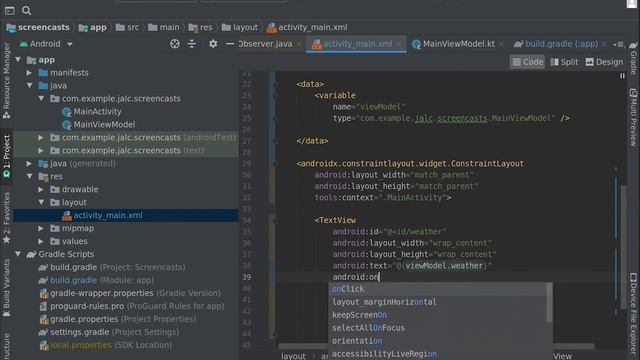Open the 2: Favorites side tool window

(x=7, y=218)
